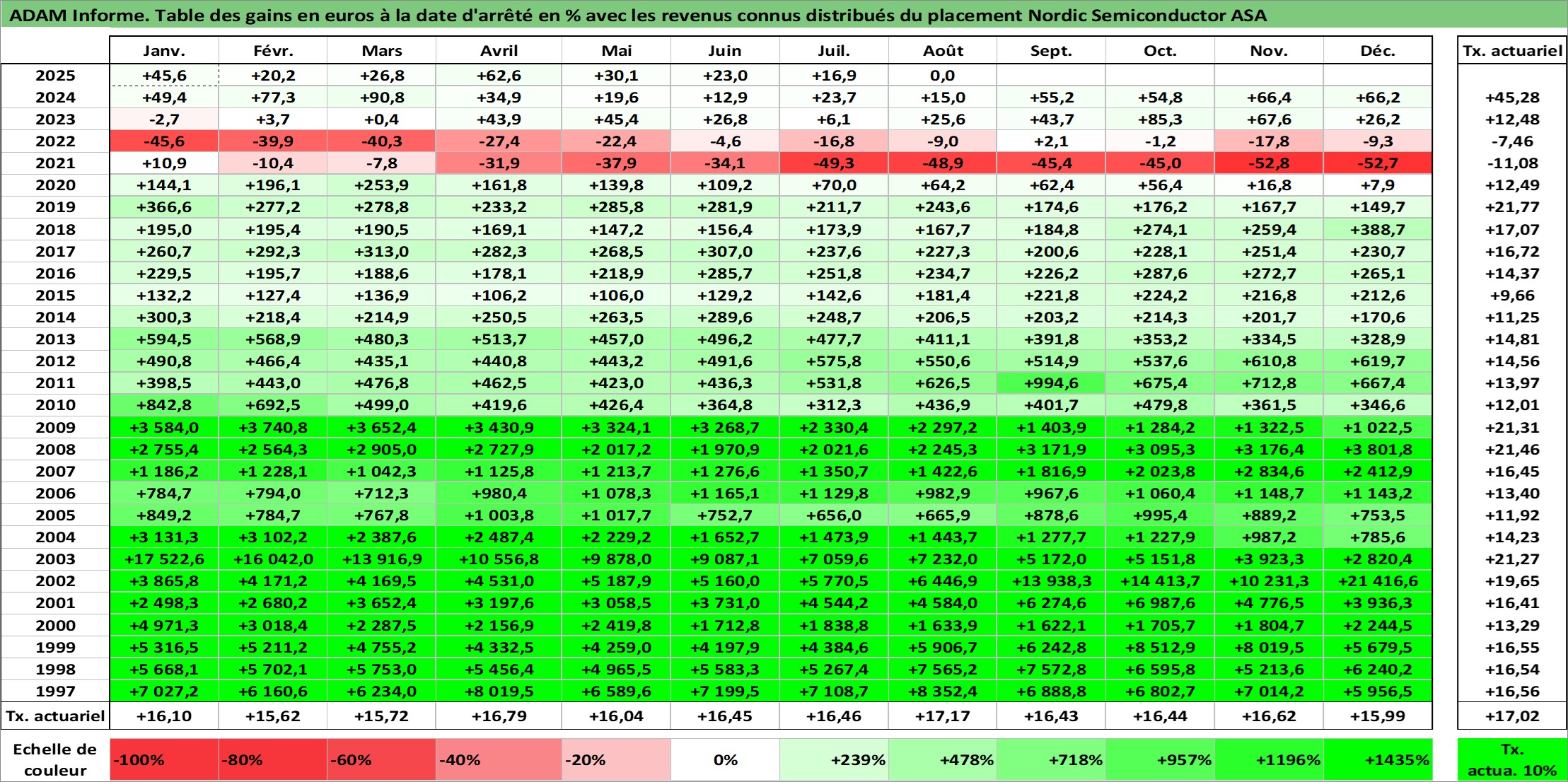Click the cell +3 801,8 in December 2008
Image resolution: width=1568 pixels, height=782 pixels.
[x=1378, y=450]
